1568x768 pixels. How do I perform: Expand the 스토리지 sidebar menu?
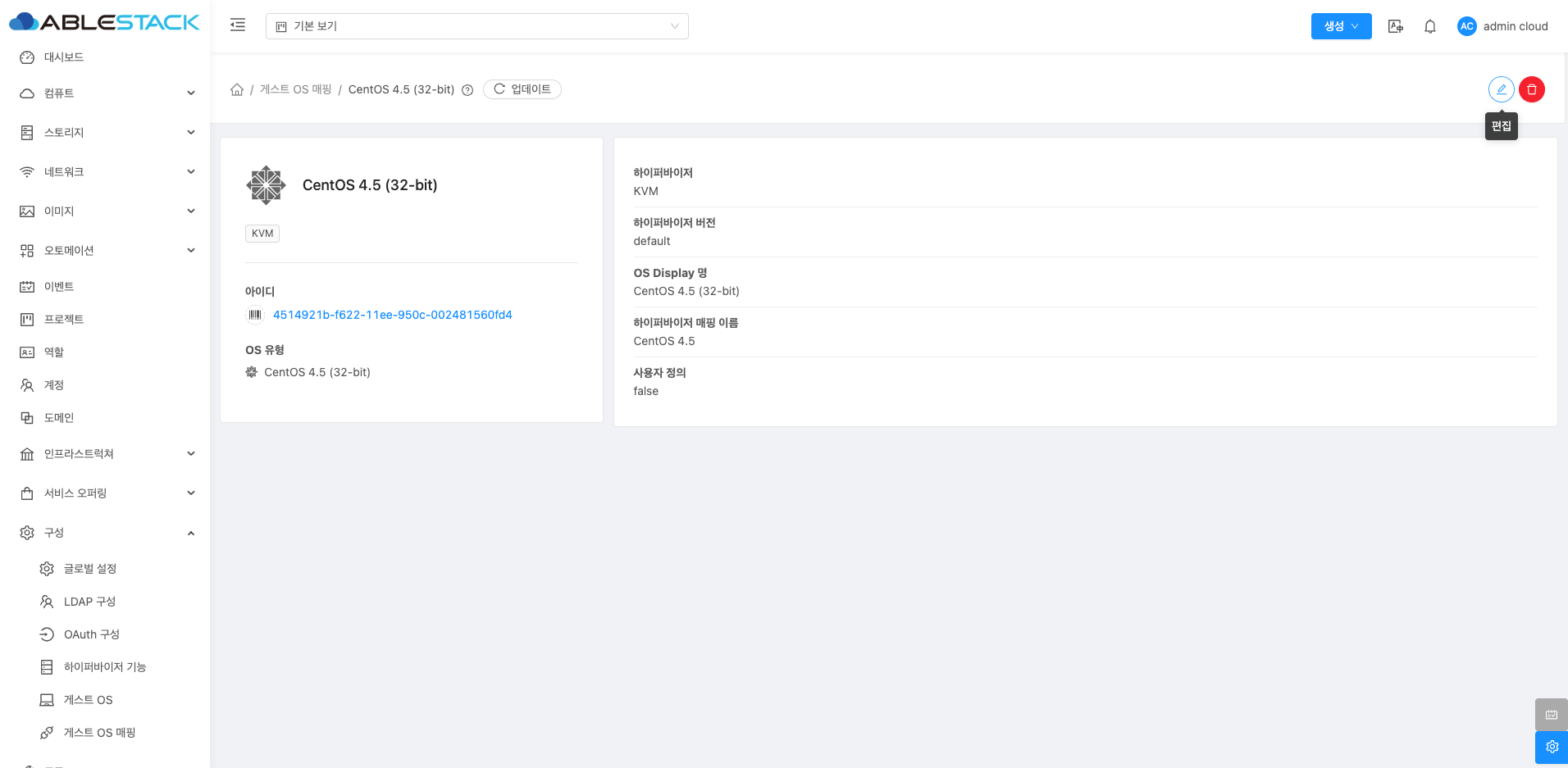point(105,133)
